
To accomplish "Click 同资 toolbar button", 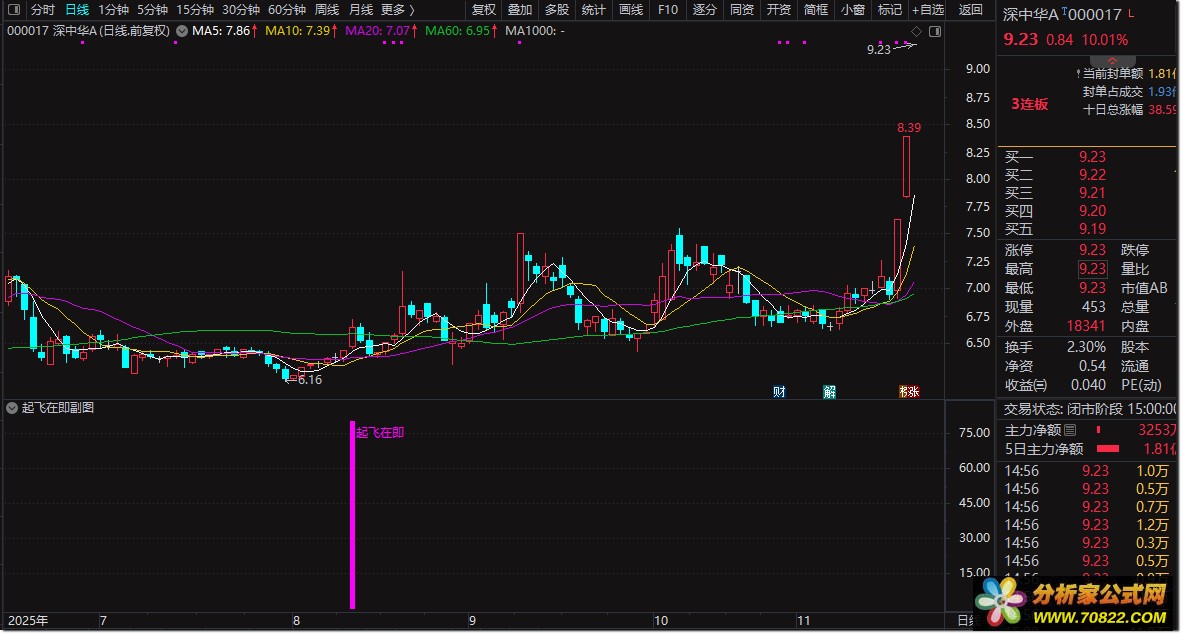I will coord(742,10).
